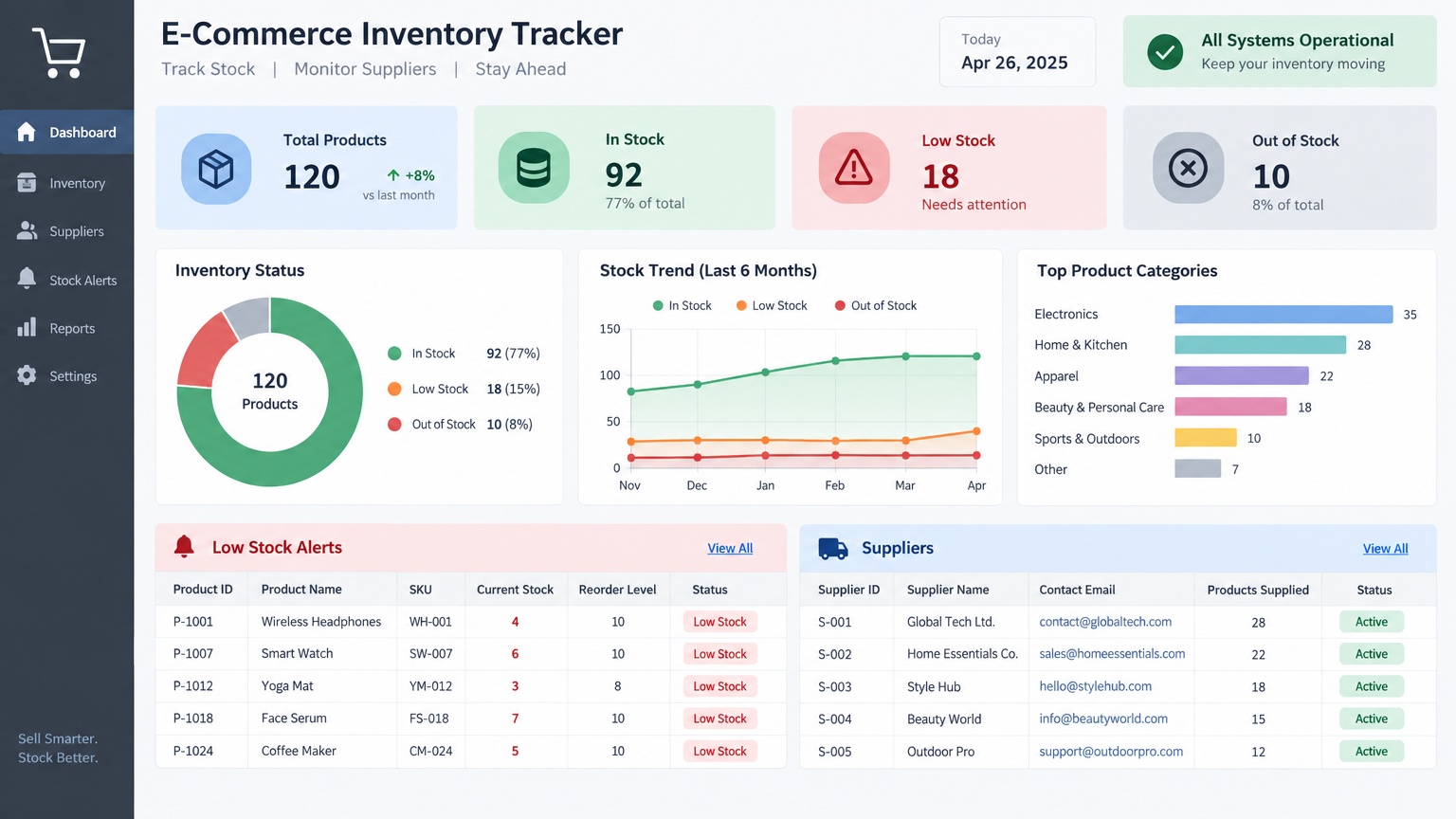1456x819 pixels.
Task: Click the Today Apr 26, 2025 date box
Action: coord(1017,52)
